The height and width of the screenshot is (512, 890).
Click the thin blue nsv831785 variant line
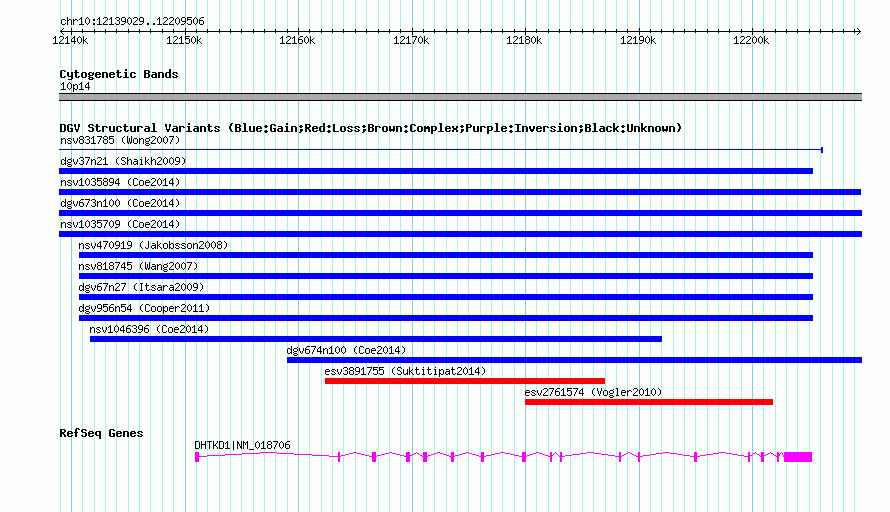click(441, 150)
